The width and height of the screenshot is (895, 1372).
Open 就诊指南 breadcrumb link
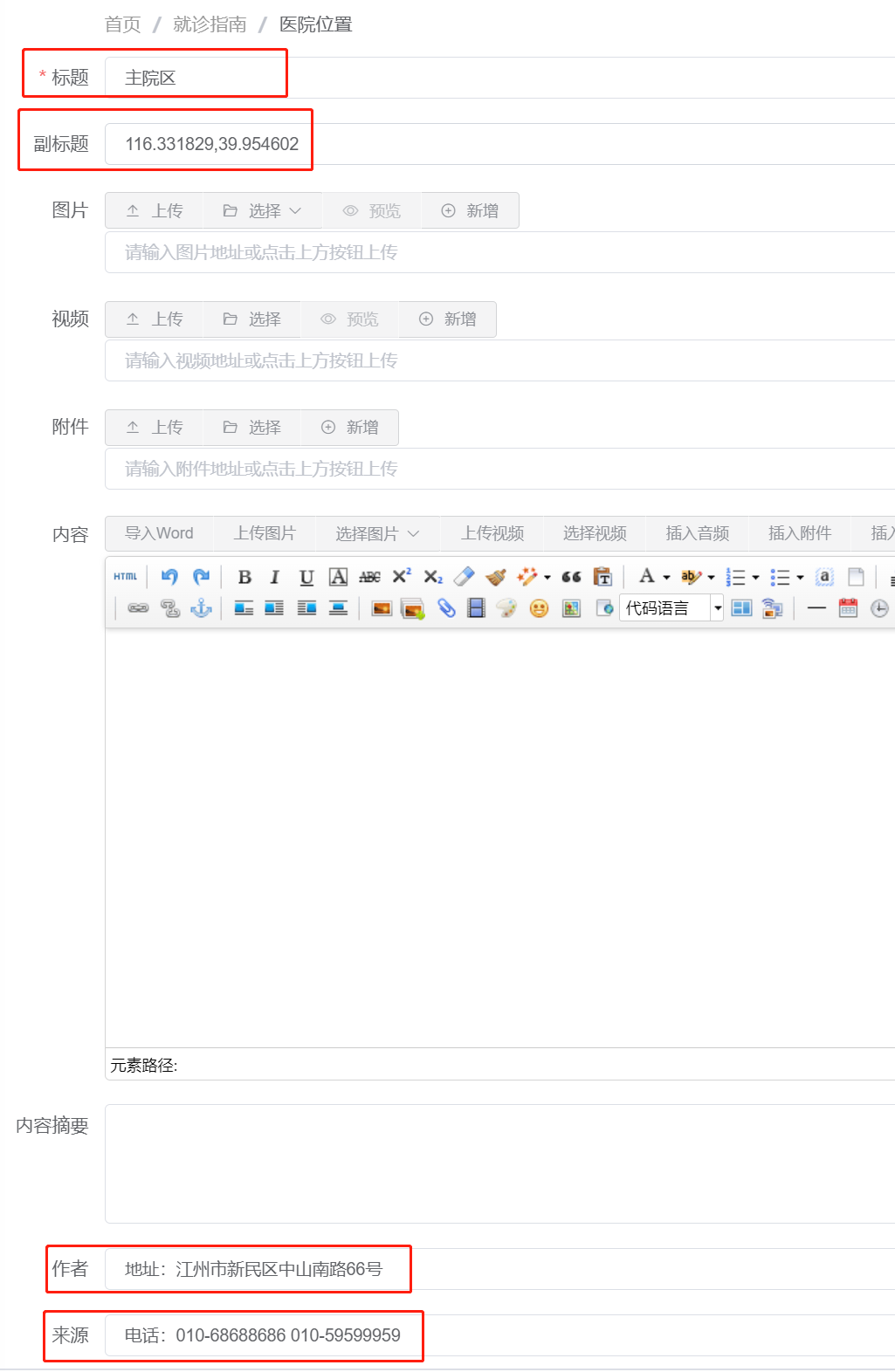pyautogui.click(x=210, y=24)
